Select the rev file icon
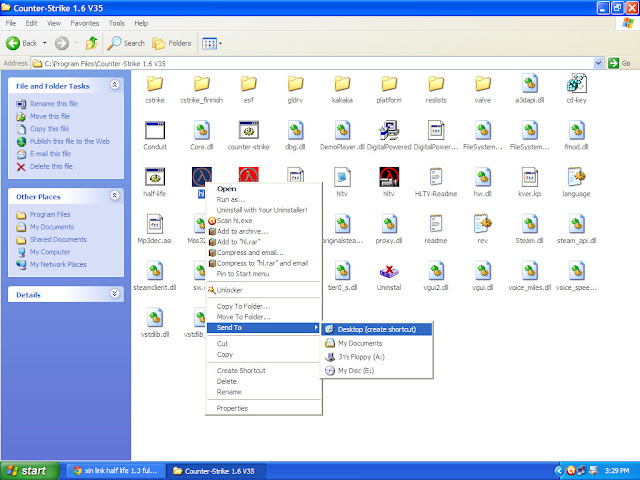The image size is (640, 480). pos(483,224)
